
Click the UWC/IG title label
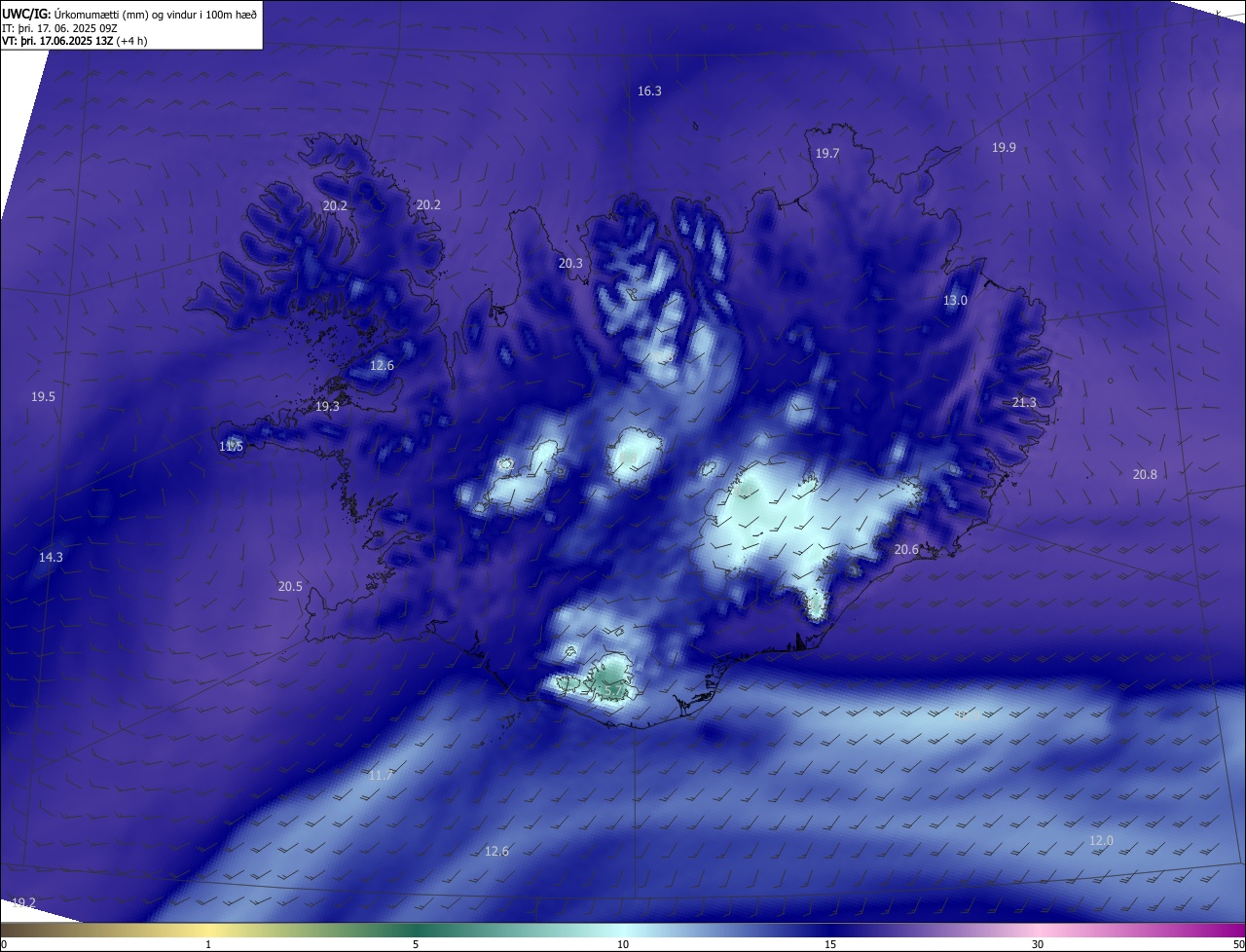(26, 14)
